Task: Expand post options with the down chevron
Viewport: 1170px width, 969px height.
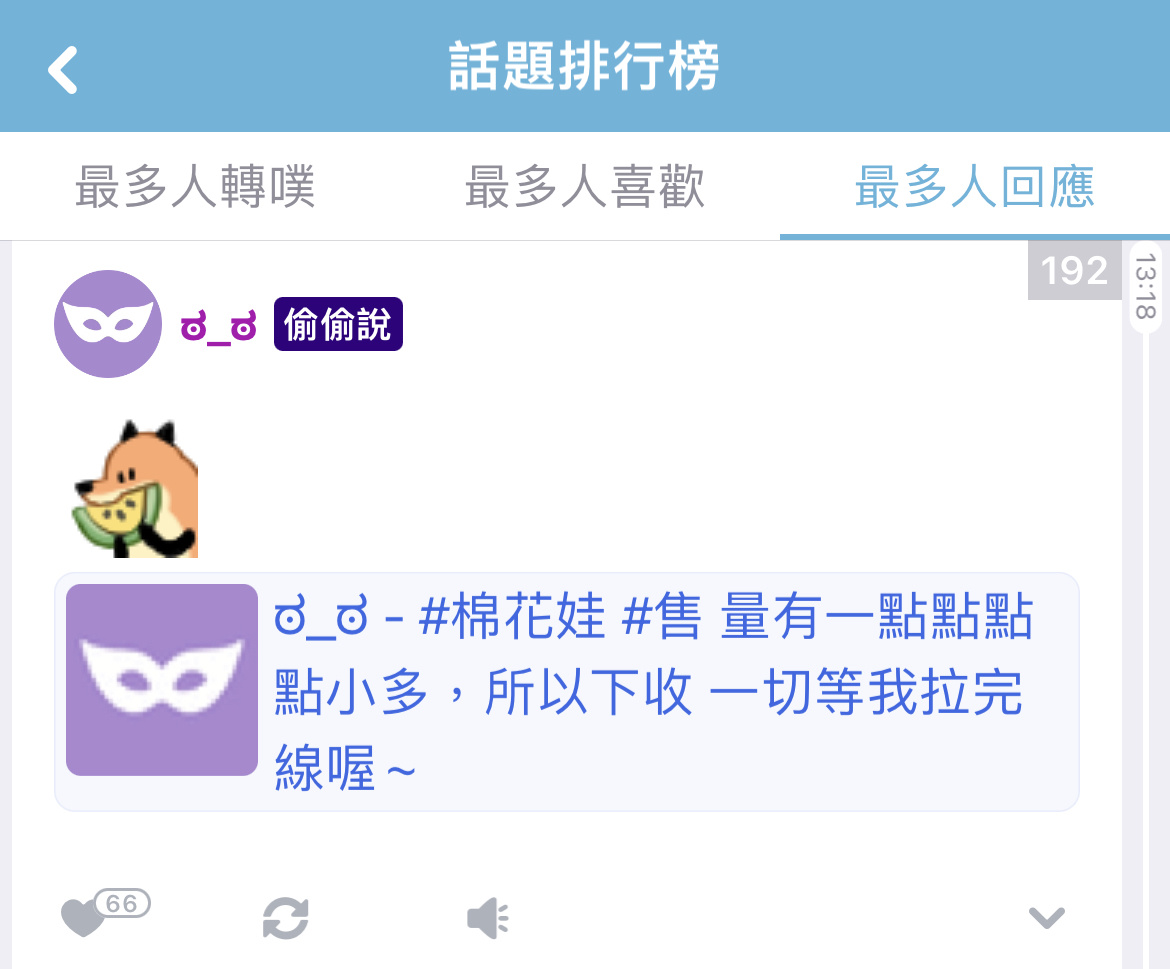Action: (x=1046, y=918)
